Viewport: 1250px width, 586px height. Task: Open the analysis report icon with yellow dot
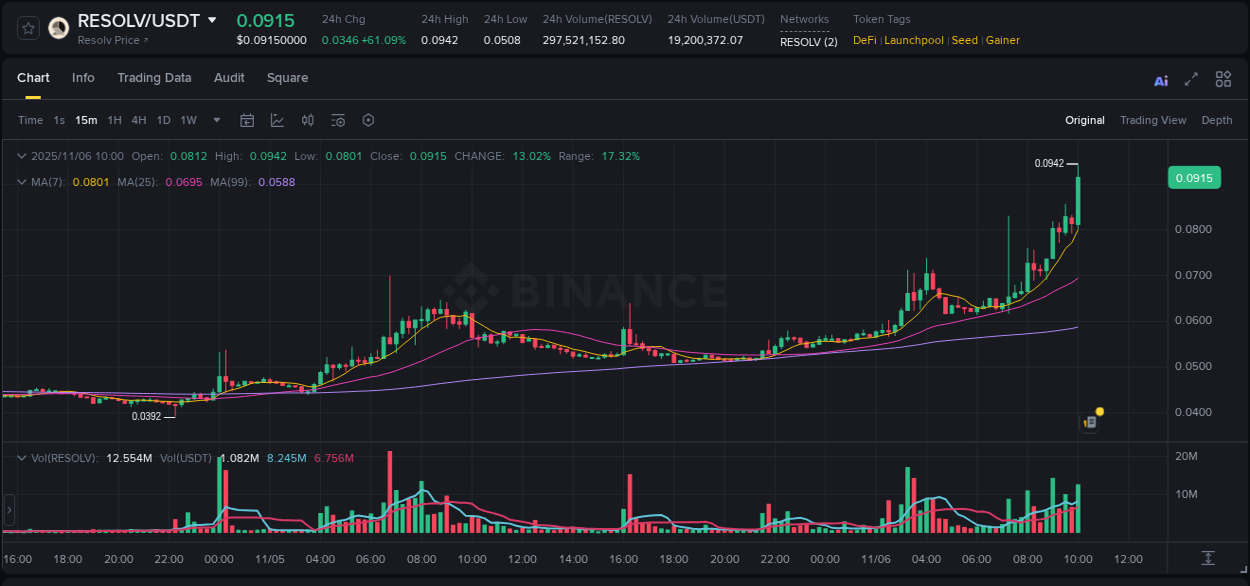tap(1090, 422)
